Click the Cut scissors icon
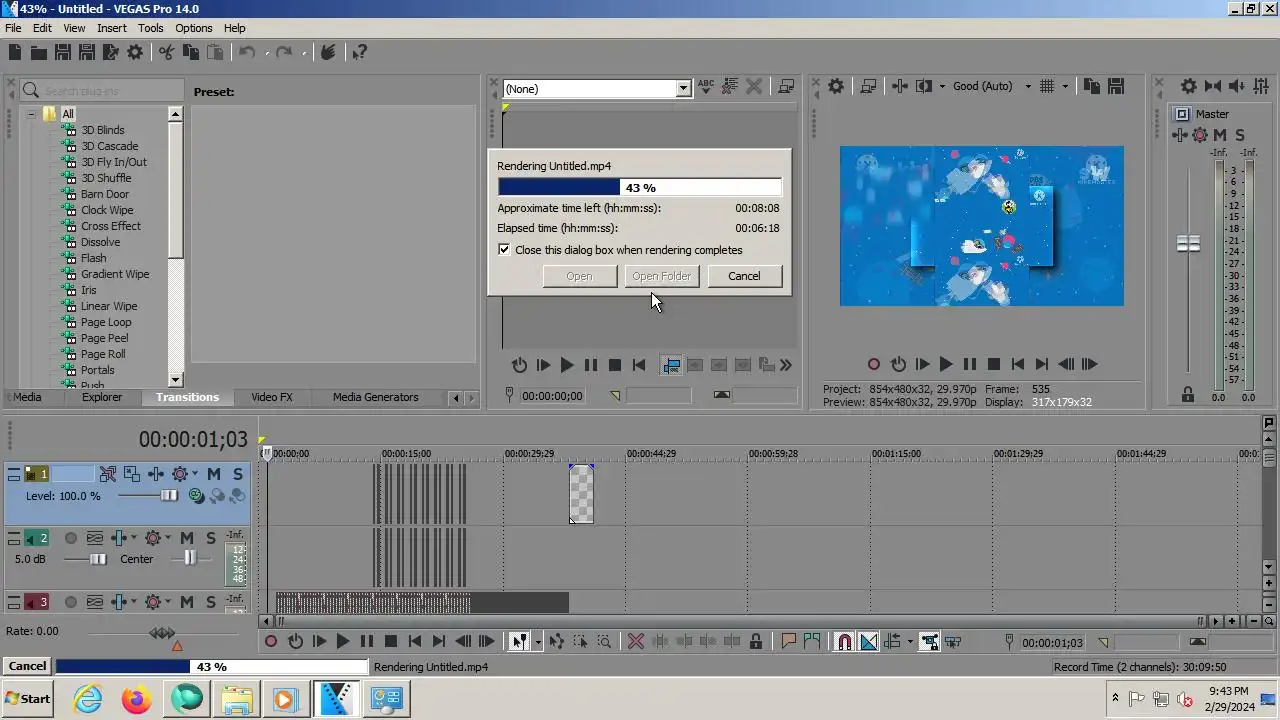 tap(167, 53)
